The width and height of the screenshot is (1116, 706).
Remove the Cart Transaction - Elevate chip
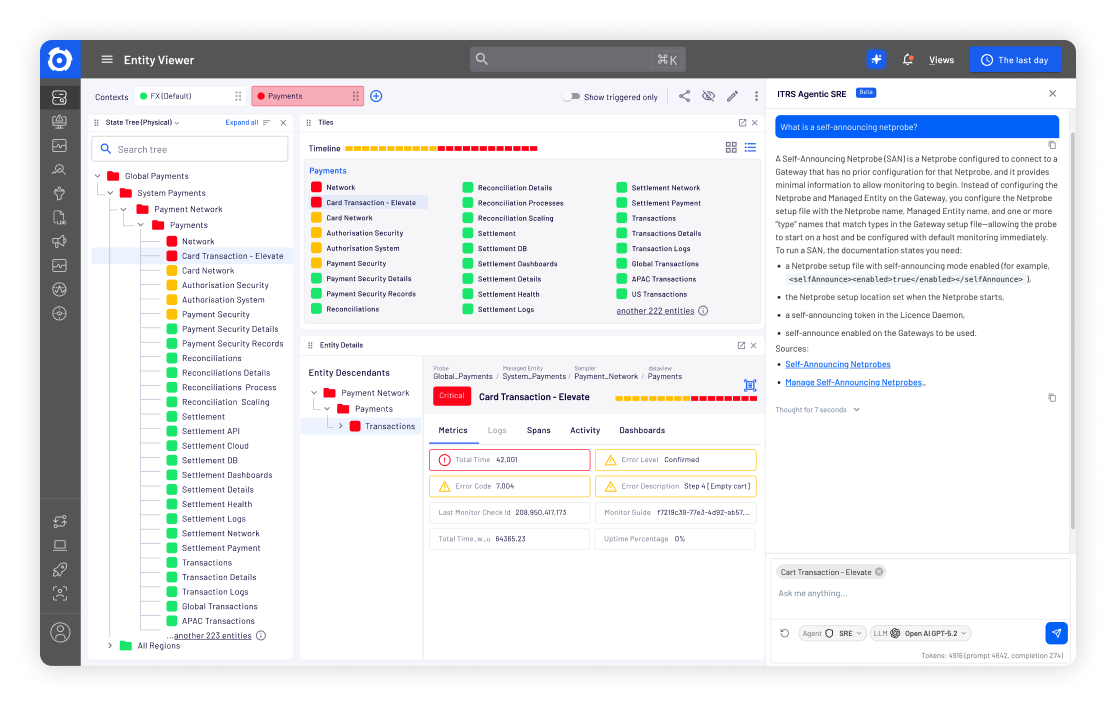coord(879,572)
